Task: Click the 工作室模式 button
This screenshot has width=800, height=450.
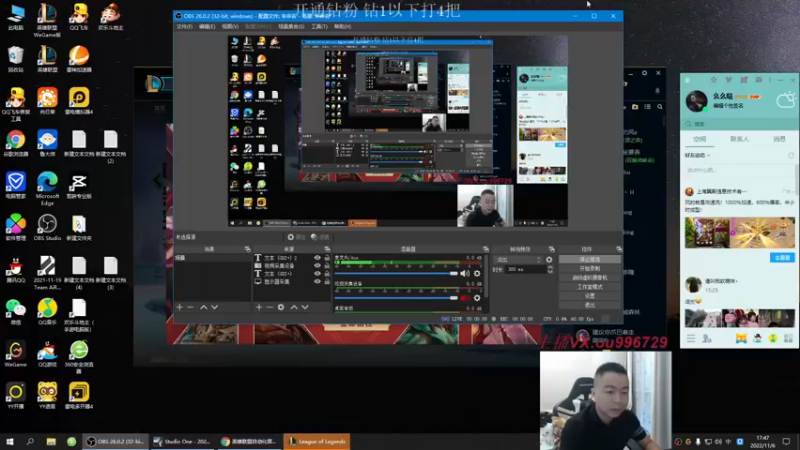Action: (590, 287)
